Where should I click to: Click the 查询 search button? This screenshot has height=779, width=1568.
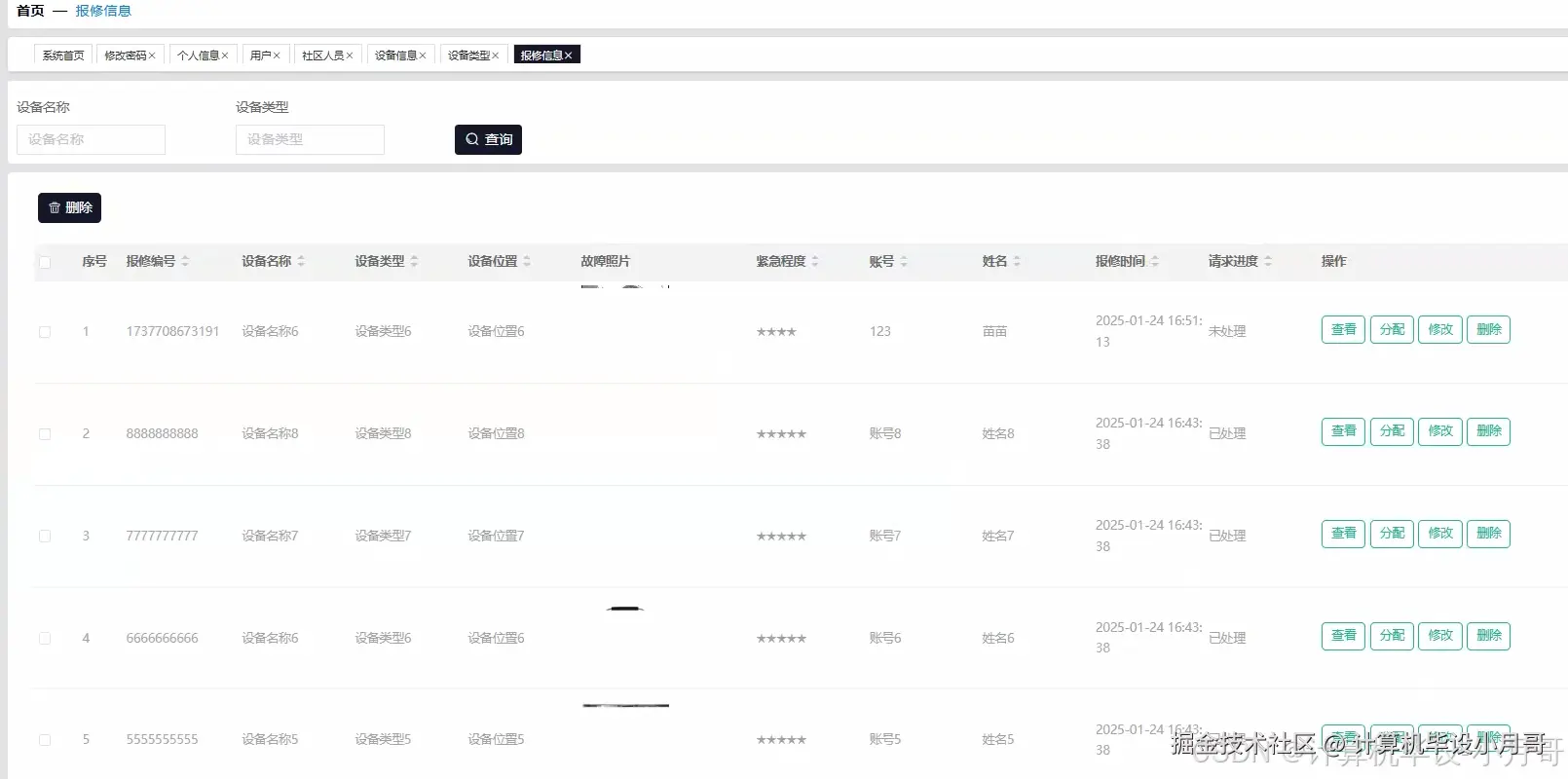[488, 139]
